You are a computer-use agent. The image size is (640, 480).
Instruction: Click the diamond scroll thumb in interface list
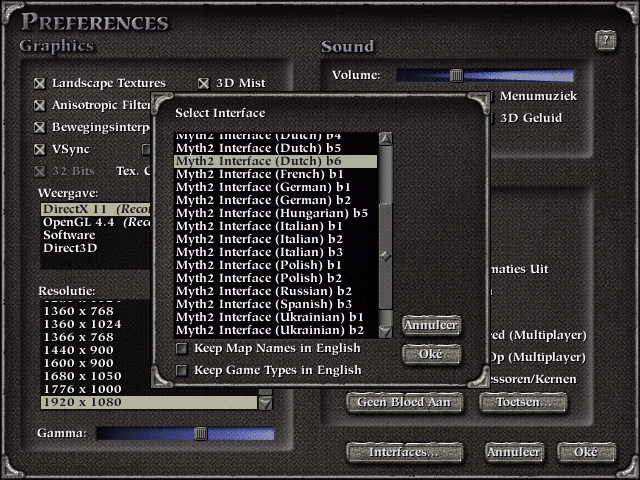pyautogui.click(x=385, y=256)
